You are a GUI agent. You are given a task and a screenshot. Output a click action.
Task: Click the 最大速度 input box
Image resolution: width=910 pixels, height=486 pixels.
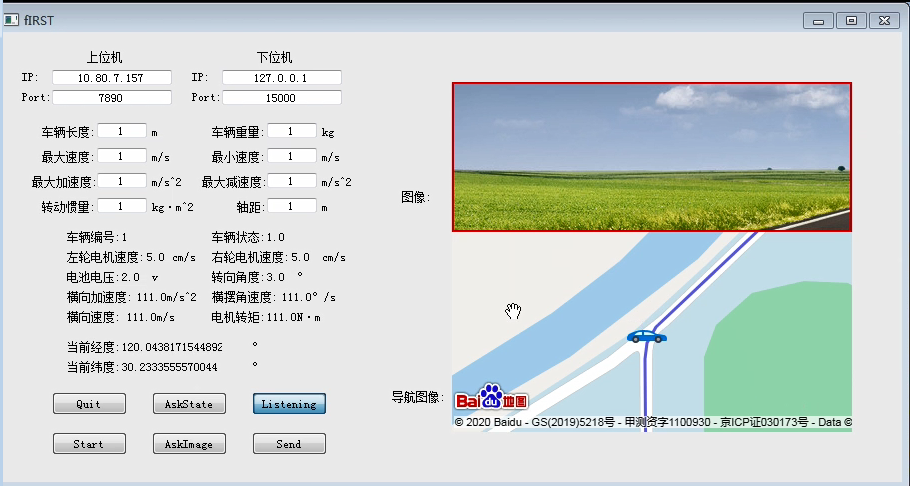point(122,156)
